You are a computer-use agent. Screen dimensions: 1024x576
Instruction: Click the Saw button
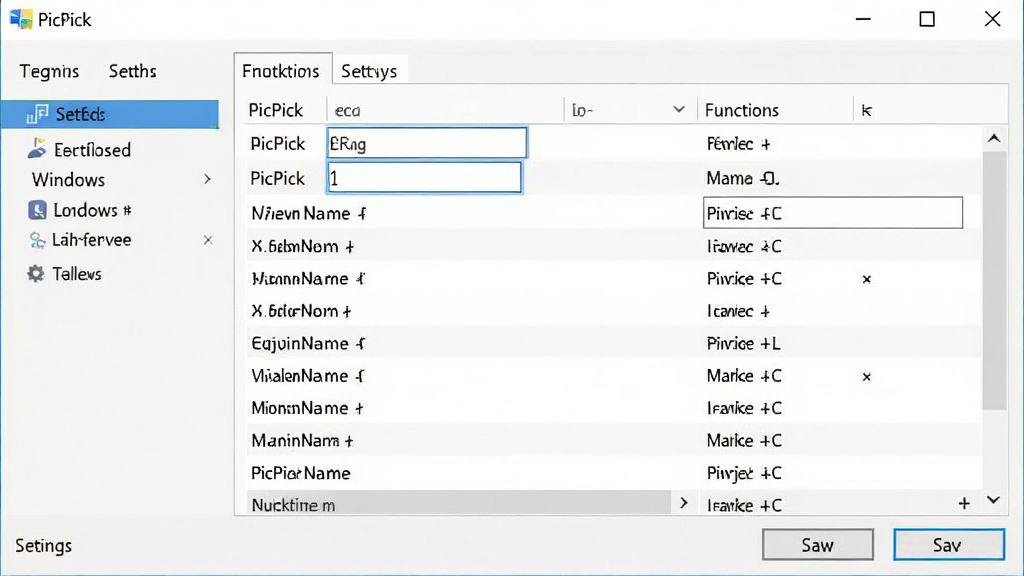point(818,545)
